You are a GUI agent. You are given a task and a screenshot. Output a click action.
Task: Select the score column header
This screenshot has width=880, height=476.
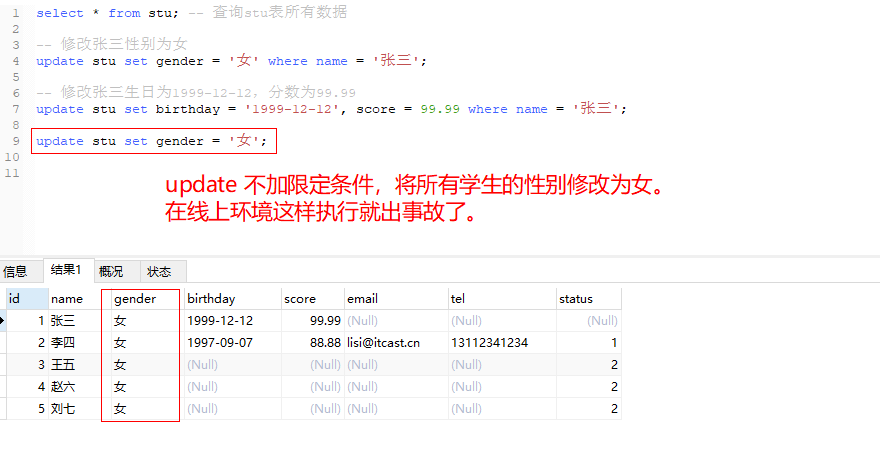coord(300,298)
